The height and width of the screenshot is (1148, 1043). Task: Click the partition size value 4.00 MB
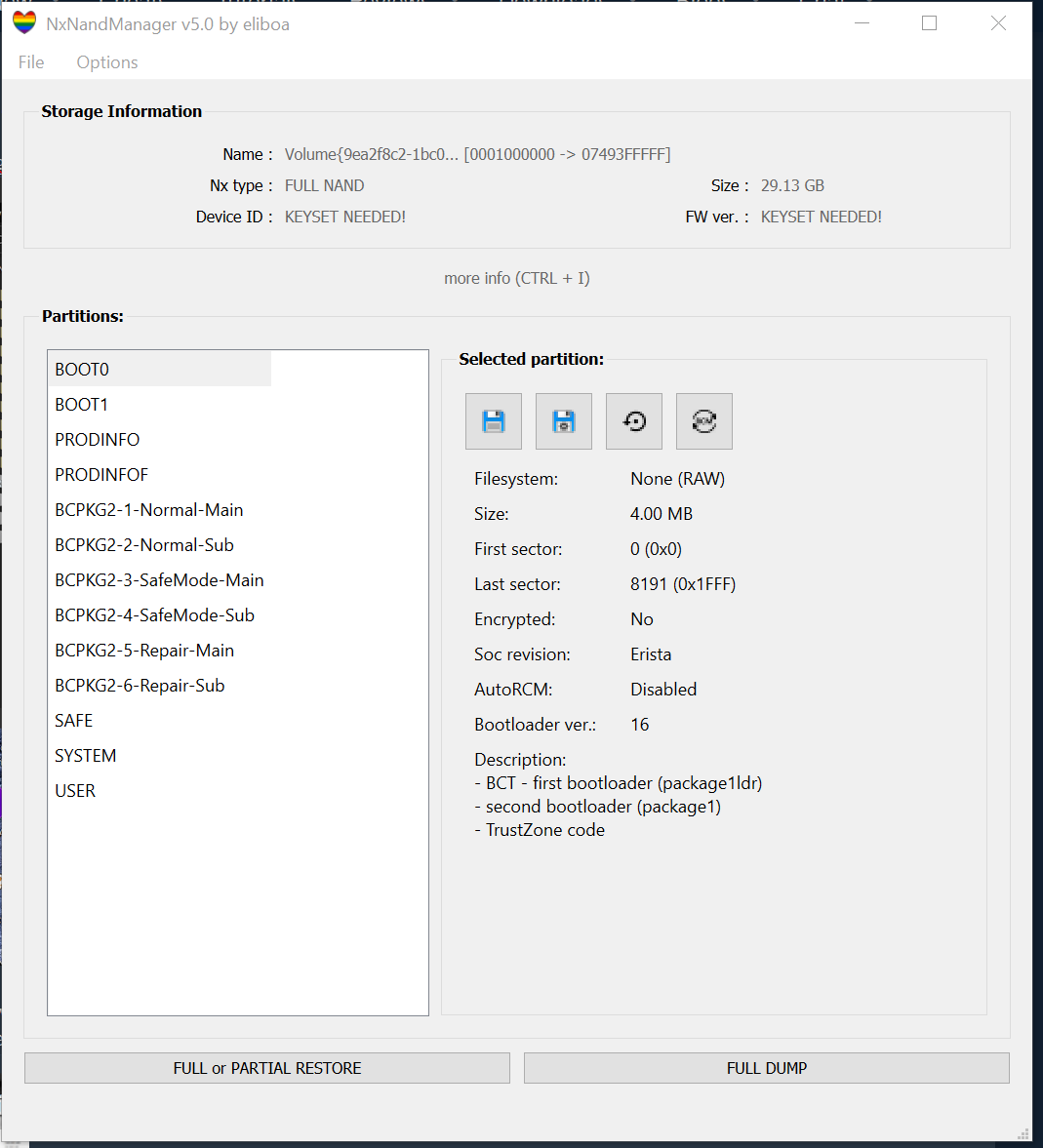(x=662, y=514)
